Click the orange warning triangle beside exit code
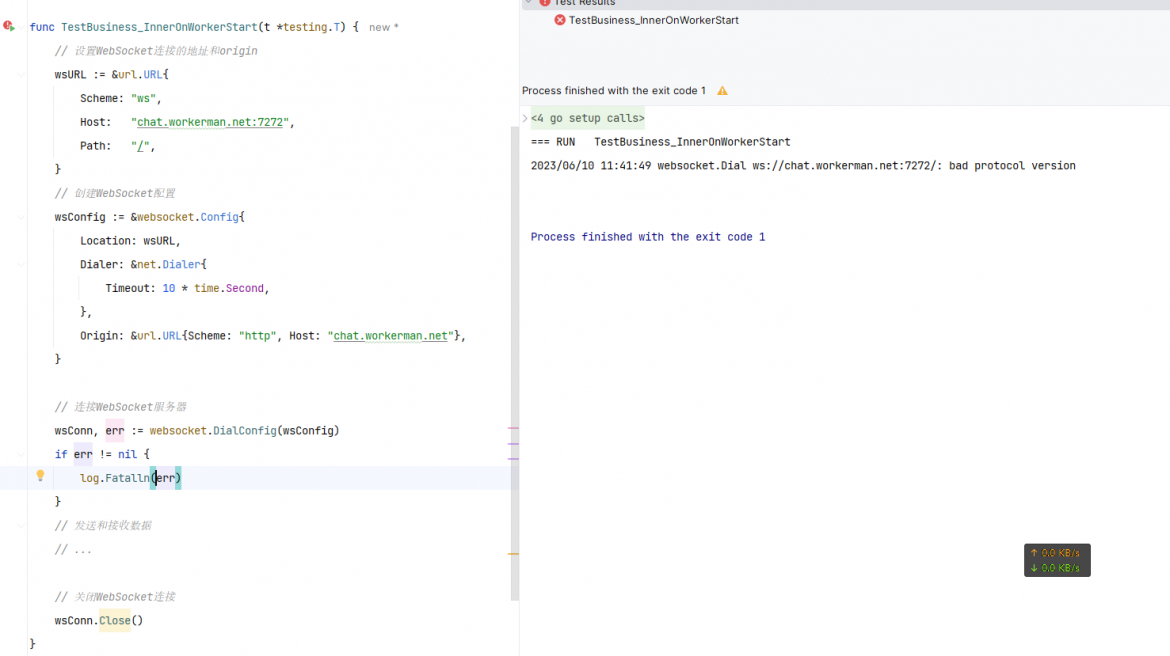Screen dimensions: 1170x656 point(722,91)
